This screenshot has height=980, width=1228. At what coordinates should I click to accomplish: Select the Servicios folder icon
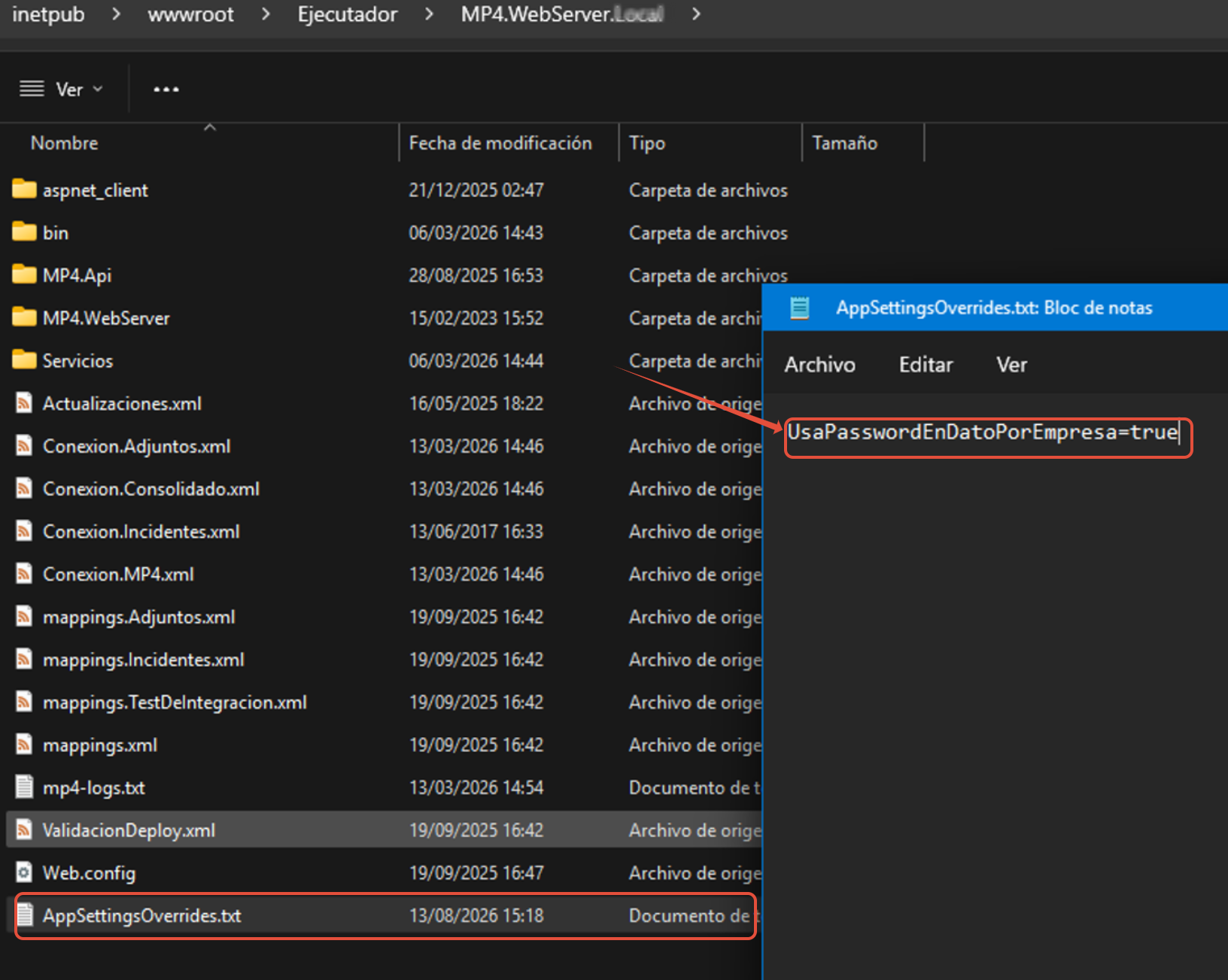tap(24, 361)
